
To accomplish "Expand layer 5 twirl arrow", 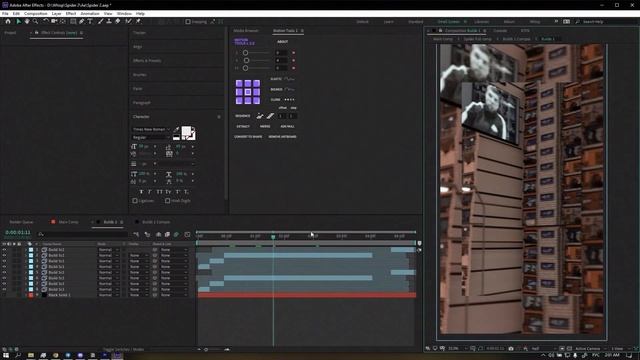I will click(26, 272).
